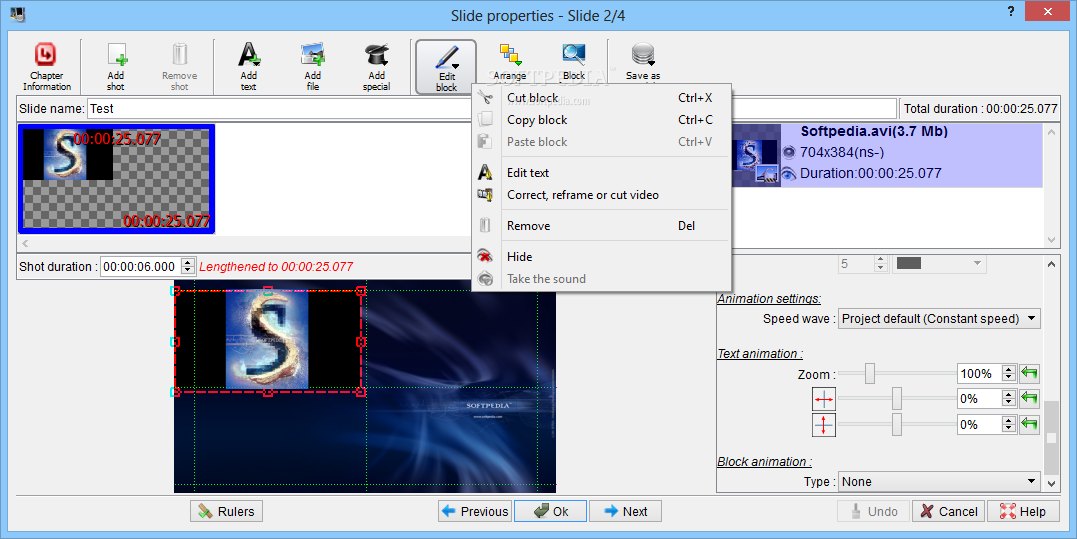1077x539 pixels.
Task: Click the eye icon next to 704x384(ns-)
Action: pos(789,152)
